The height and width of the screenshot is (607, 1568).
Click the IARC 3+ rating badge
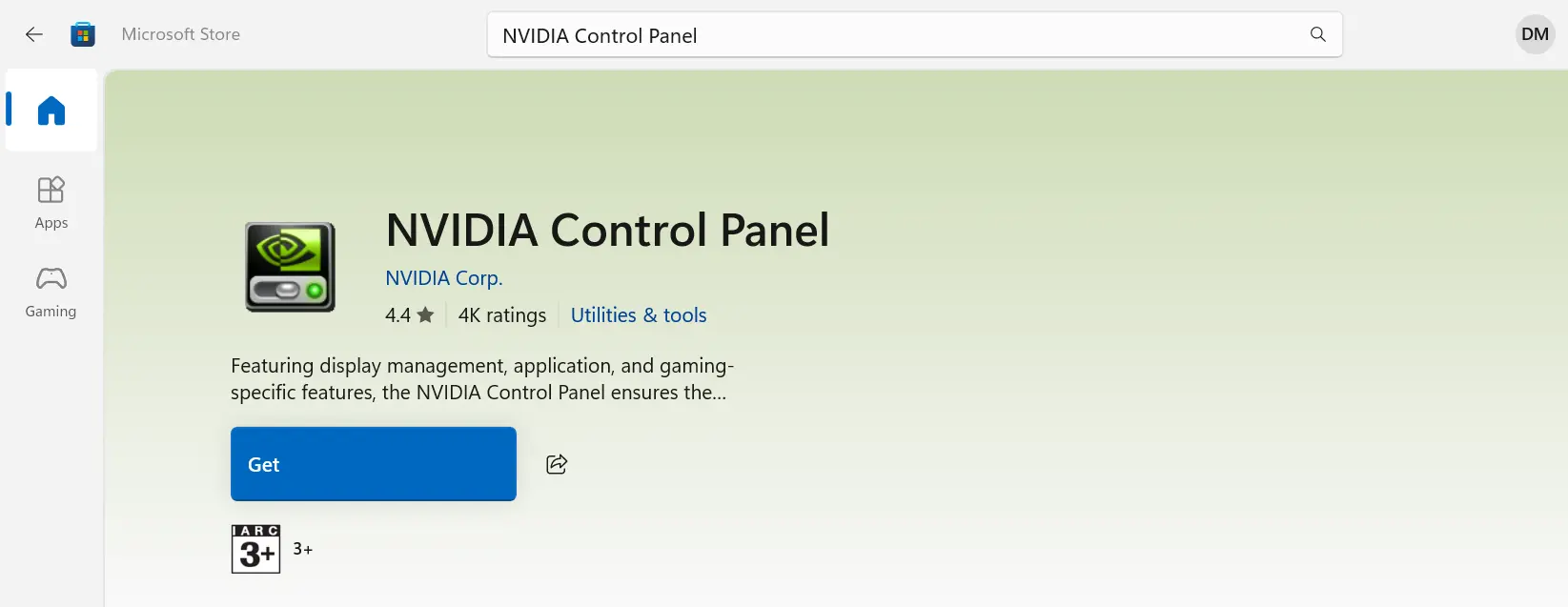coord(255,549)
